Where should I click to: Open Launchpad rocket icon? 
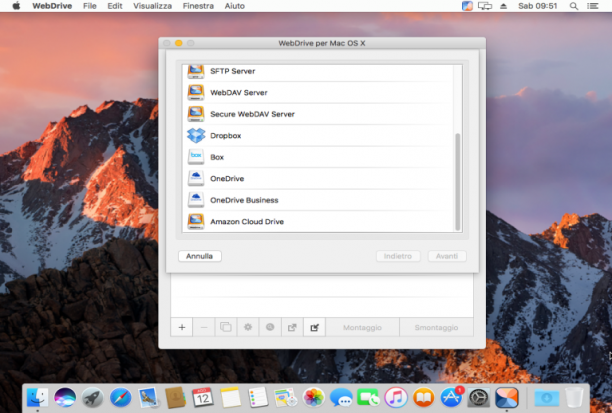pos(93,398)
